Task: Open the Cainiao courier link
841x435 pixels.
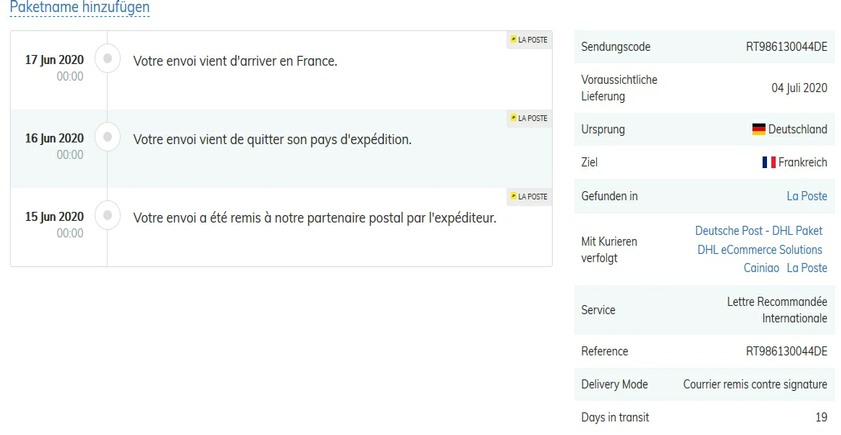Action: [x=760, y=268]
